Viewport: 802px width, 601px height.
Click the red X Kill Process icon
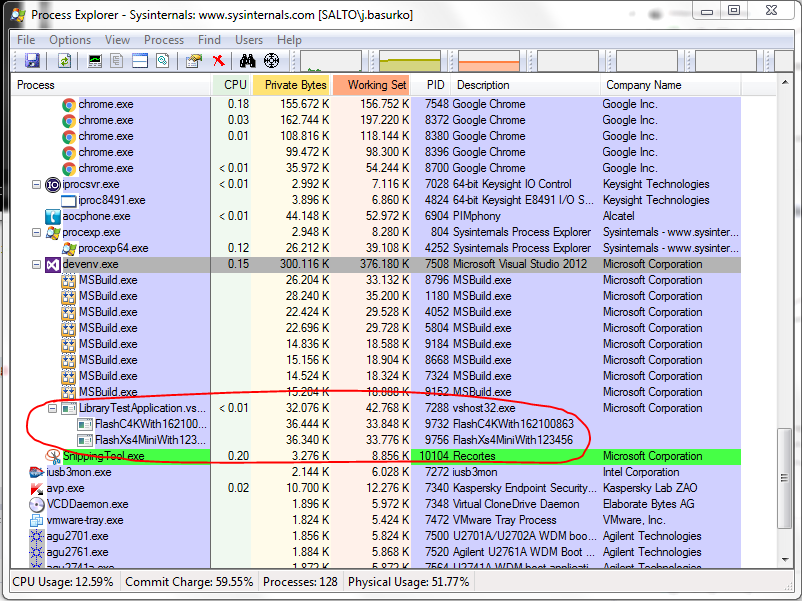point(218,61)
